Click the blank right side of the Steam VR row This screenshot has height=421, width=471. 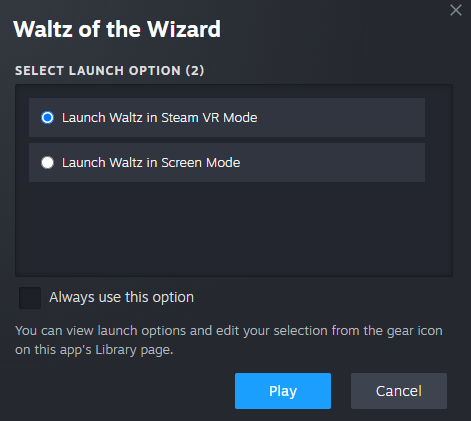(x=340, y=117)
